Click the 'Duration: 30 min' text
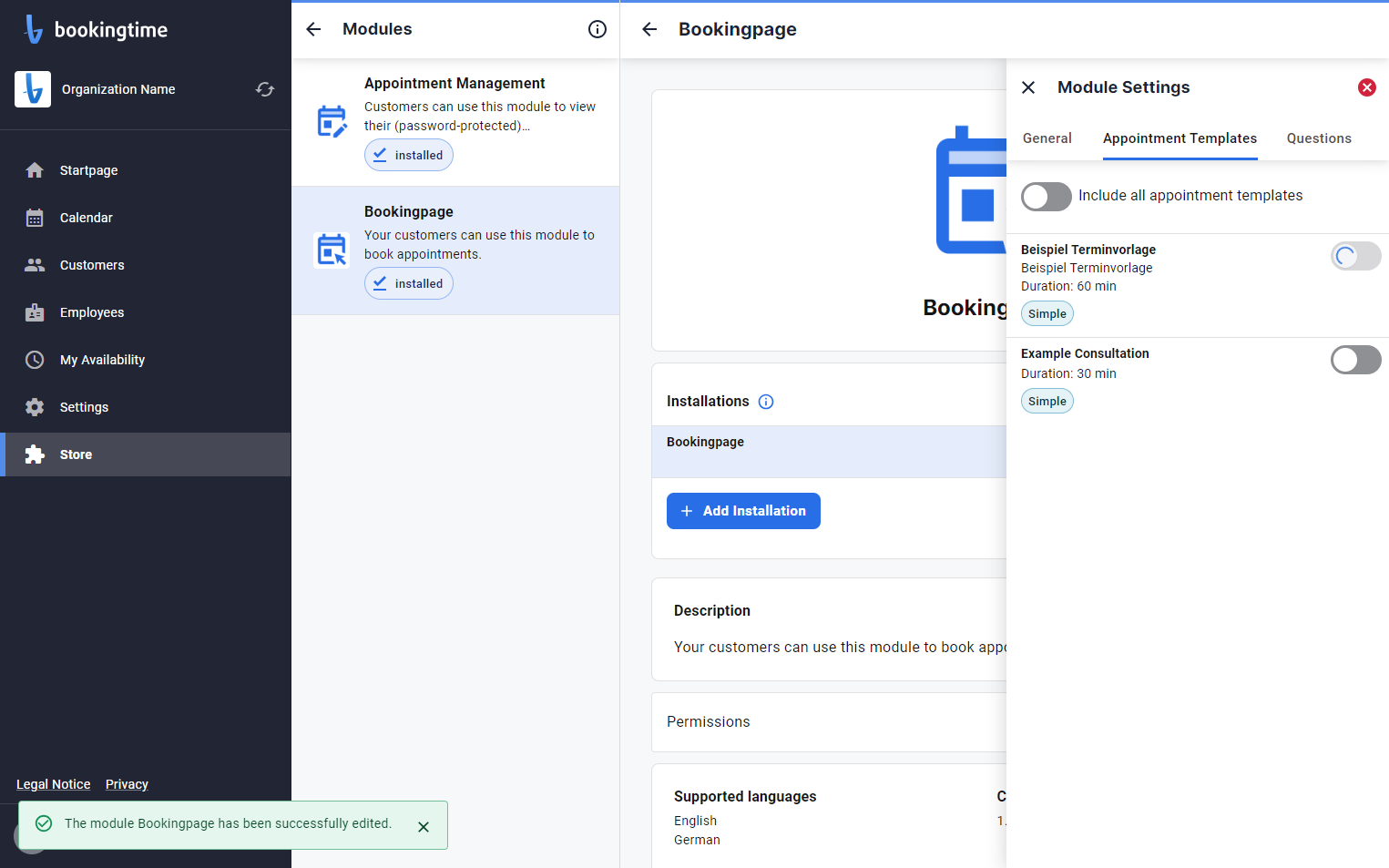The height and width of the screenshot is (868, 1389). tap(1068, 373)
